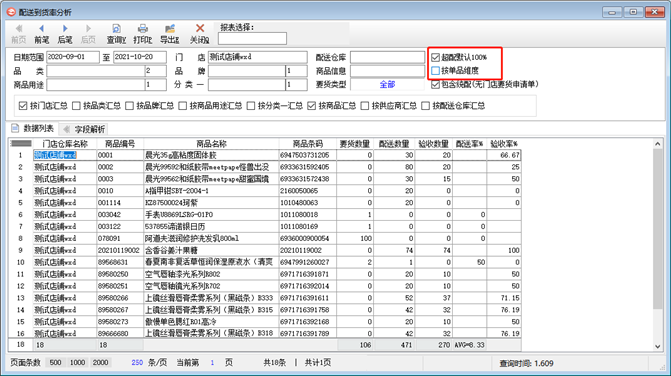671x376 pixels.
Task: Click the vertical scrollbar thumb
Action: (x=658, y=229)
